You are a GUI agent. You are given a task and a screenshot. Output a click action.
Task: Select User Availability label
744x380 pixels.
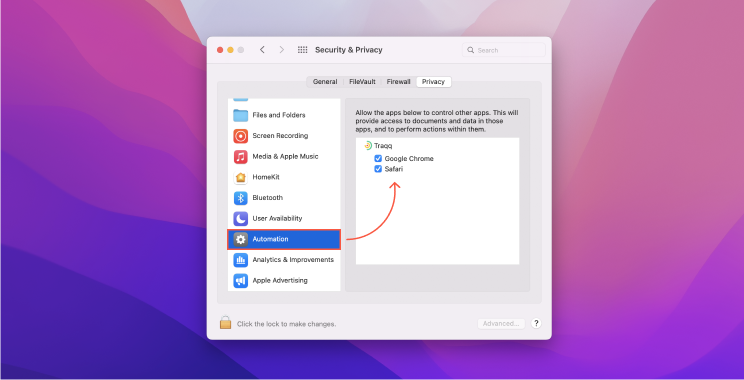277,219
